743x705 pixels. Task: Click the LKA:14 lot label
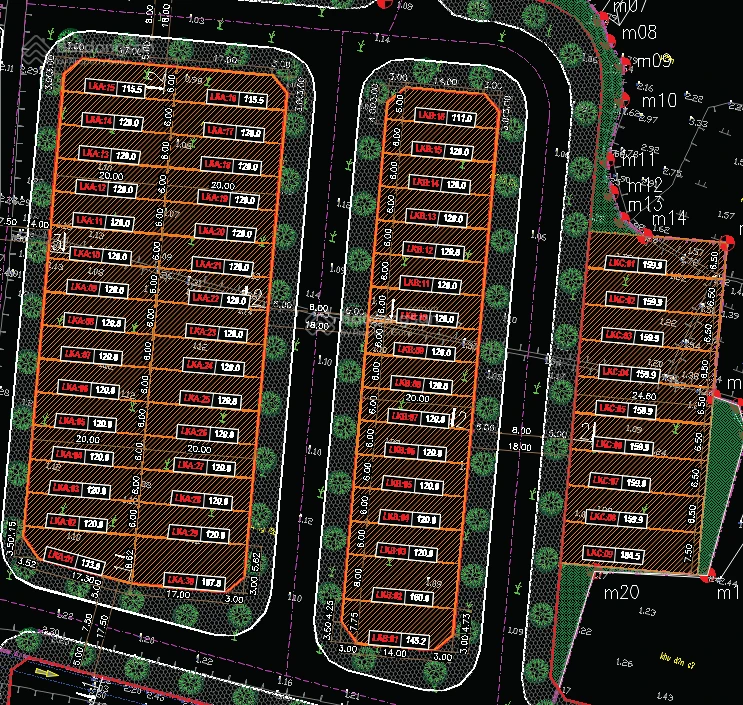click(98, 120)
